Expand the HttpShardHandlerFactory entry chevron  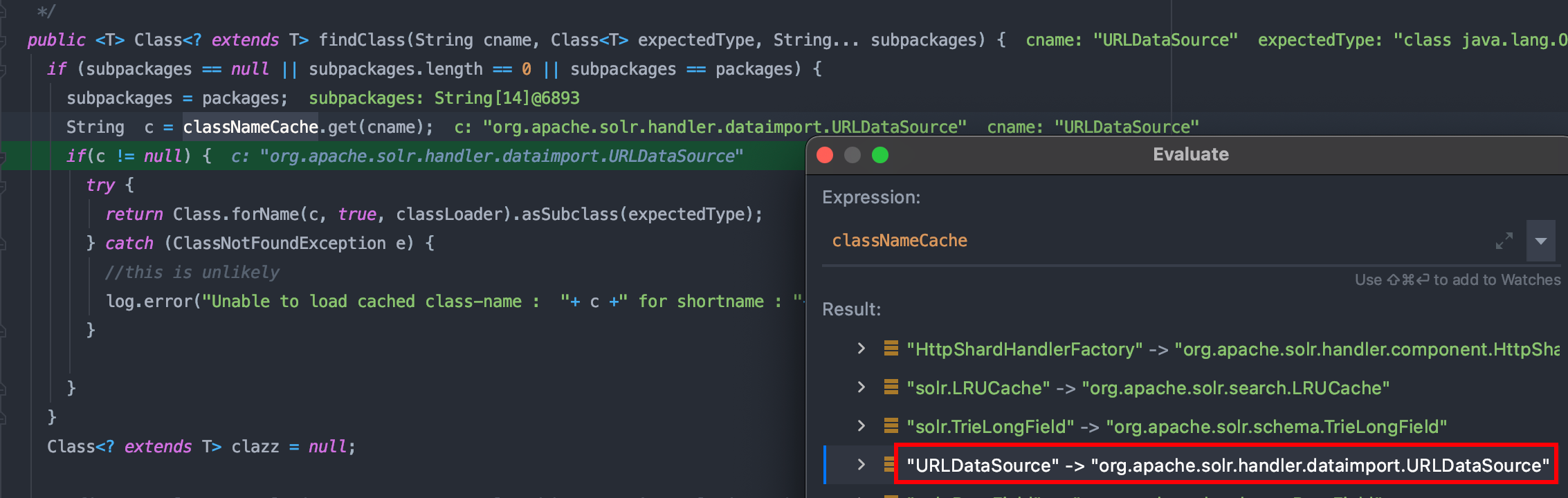(861, 349)
